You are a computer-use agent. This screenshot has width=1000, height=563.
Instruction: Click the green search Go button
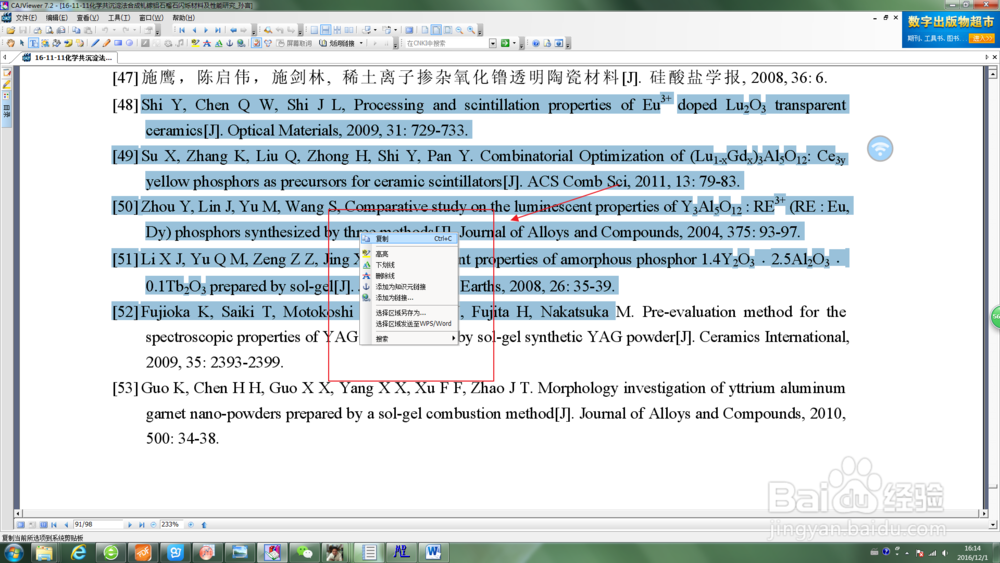click(504, 43)
